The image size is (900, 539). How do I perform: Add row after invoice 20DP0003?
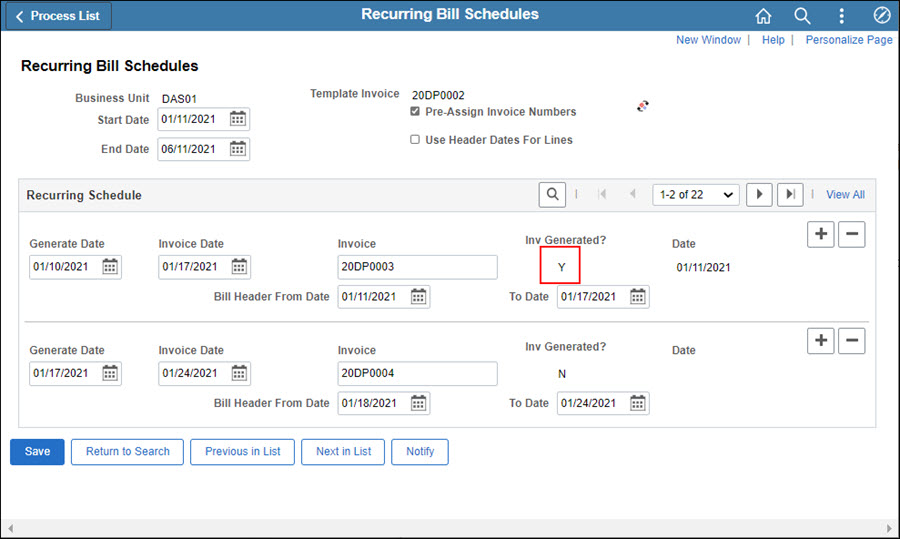[820, 234]
